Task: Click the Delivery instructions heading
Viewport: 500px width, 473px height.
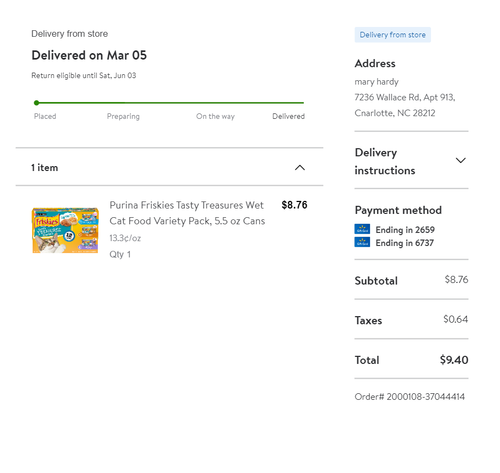Action: 385,161
